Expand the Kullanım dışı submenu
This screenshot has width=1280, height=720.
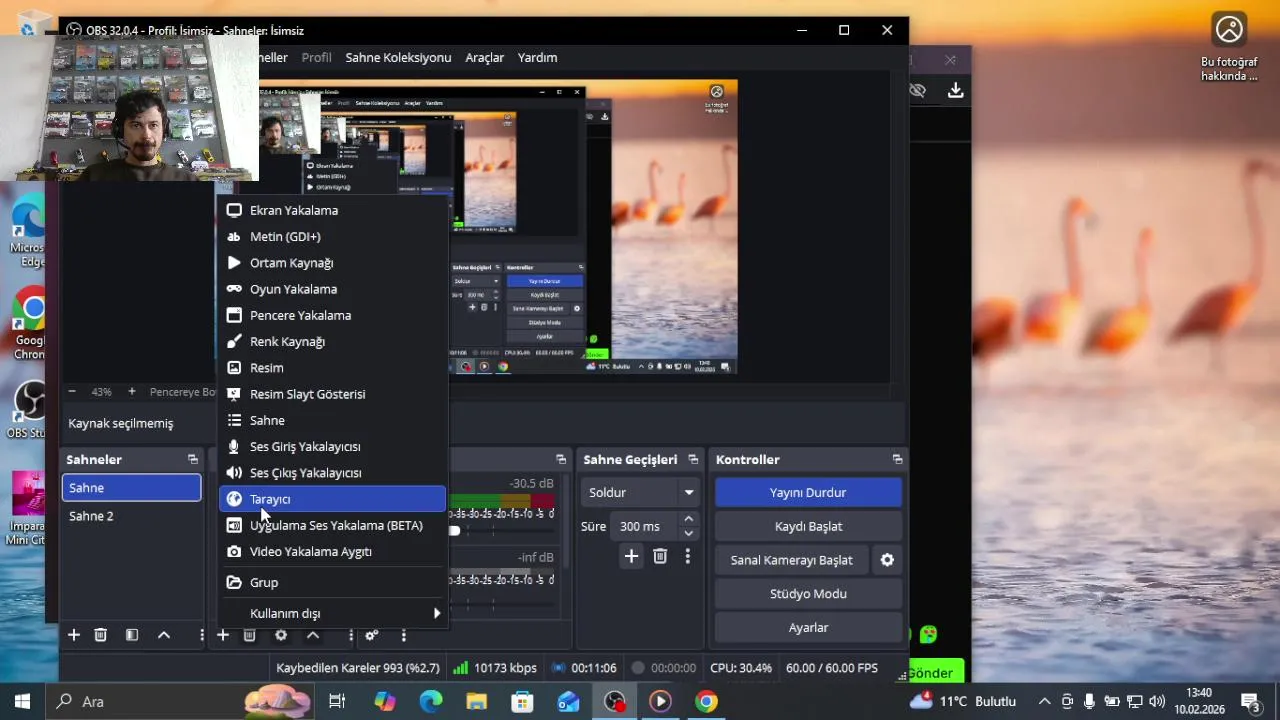(333, 613)
